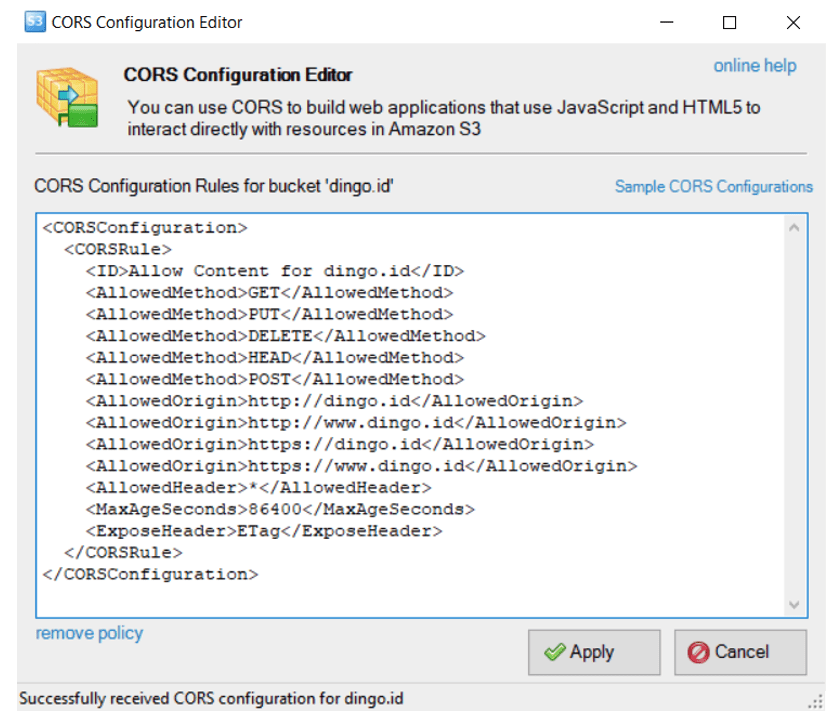Click the https://www.dingo.id AllowedOrigin line

(360, 466)
